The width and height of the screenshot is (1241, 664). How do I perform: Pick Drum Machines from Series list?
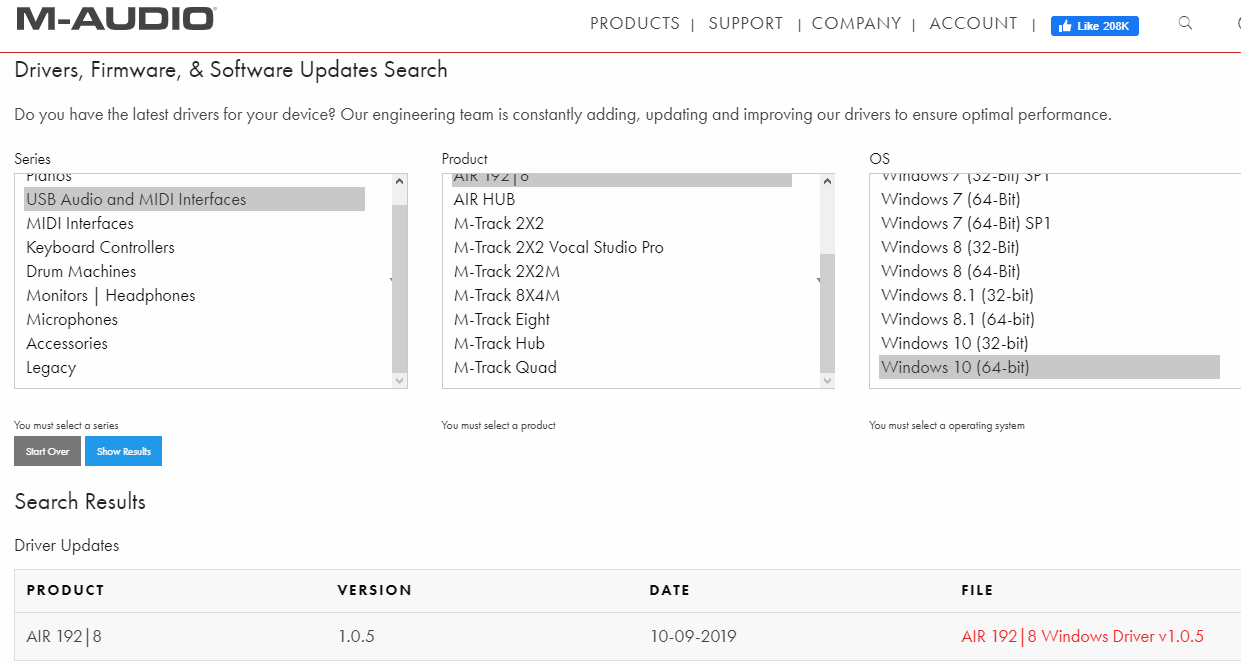(81, 272)
